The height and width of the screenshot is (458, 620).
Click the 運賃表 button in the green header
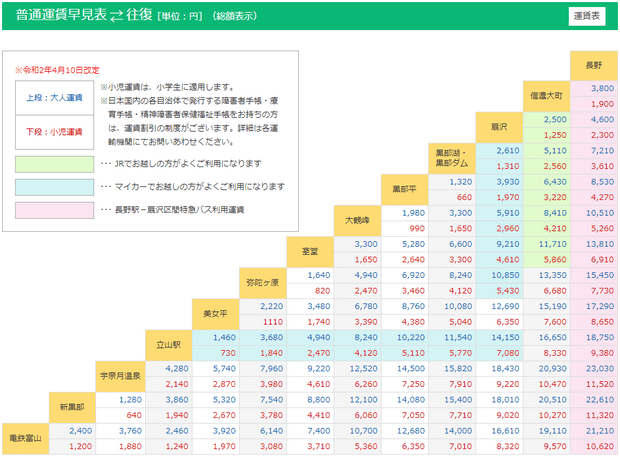coord(587,16)
